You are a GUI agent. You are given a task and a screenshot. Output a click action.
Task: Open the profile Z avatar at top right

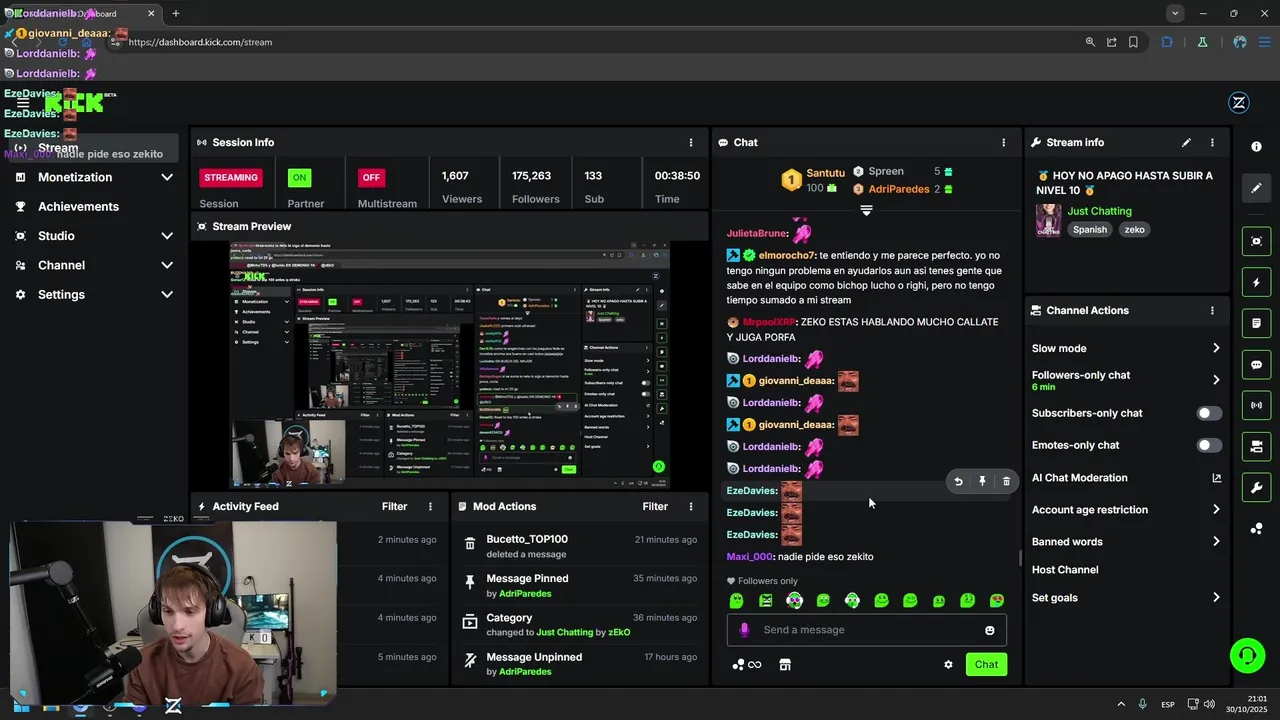click(x=1239, y=103)
